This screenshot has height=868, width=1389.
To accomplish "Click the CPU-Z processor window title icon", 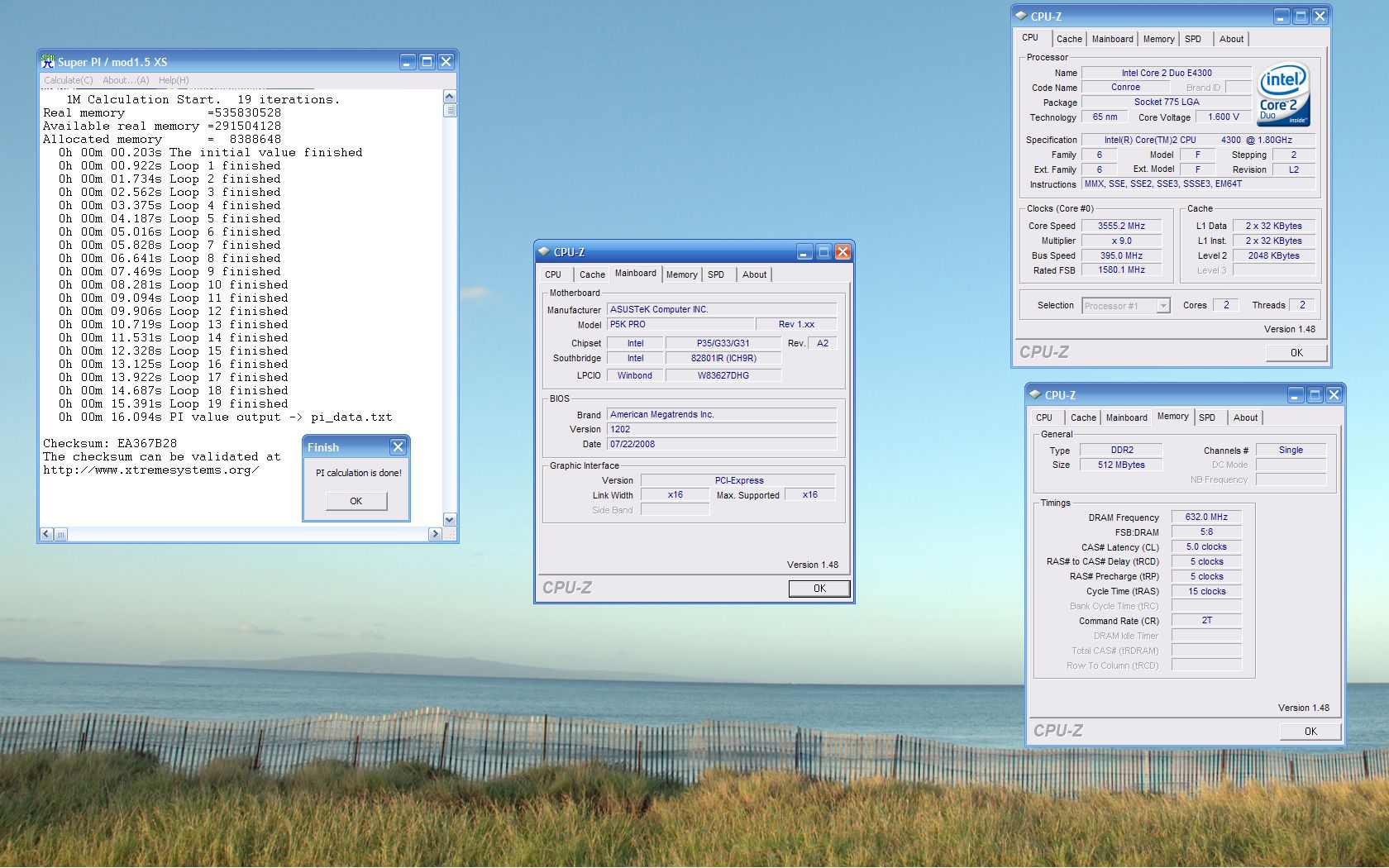I will pyautogui.click(x=1021, y=16).
